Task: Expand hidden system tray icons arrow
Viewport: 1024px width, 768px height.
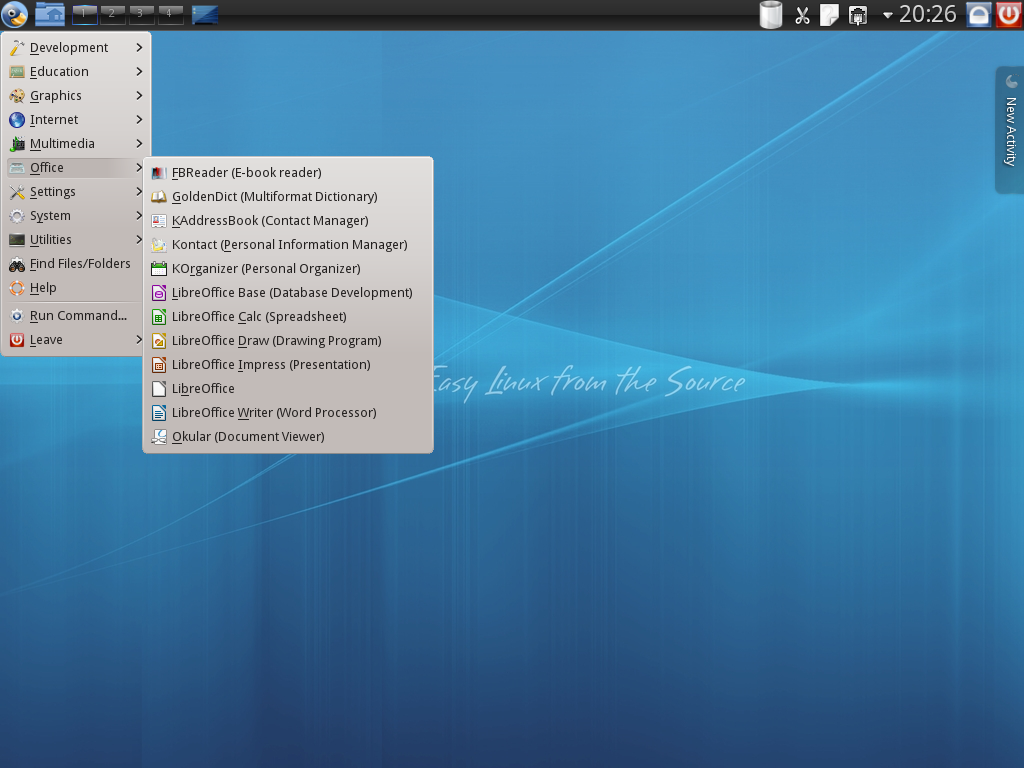Action: (888, 15)
